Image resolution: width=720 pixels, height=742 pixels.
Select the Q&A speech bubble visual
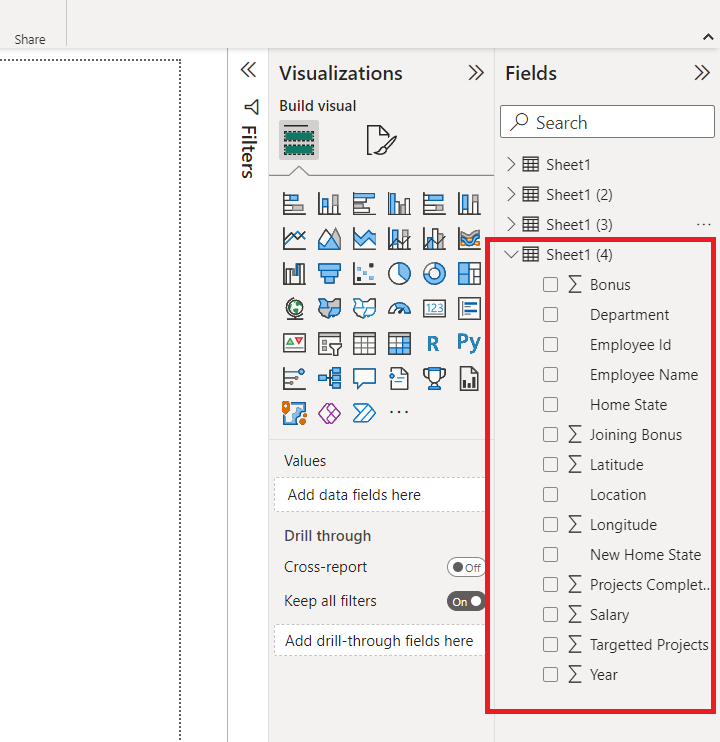coord(364,379)
